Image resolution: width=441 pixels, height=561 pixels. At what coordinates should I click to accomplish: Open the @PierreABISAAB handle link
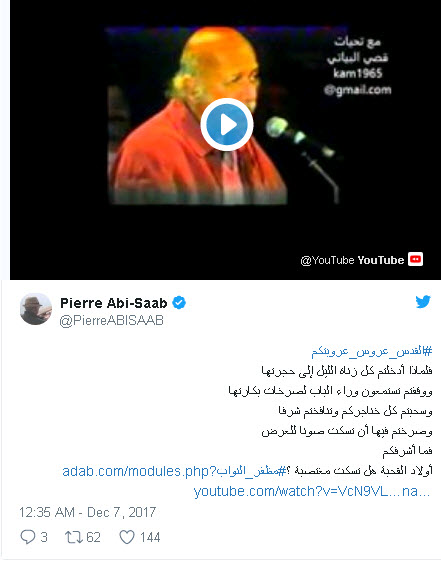(112, 320)
